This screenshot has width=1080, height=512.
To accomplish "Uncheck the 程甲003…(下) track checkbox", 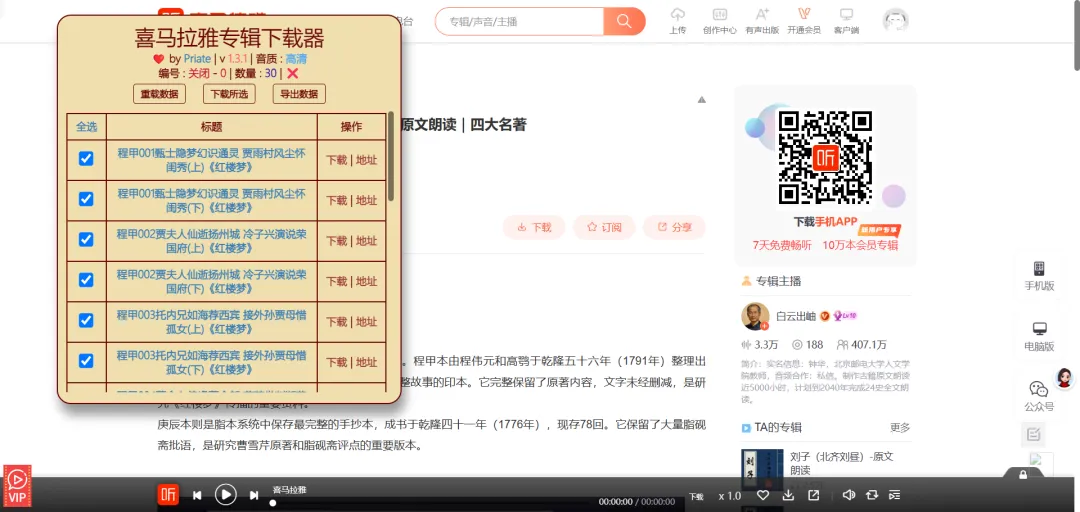I will 86,360.
